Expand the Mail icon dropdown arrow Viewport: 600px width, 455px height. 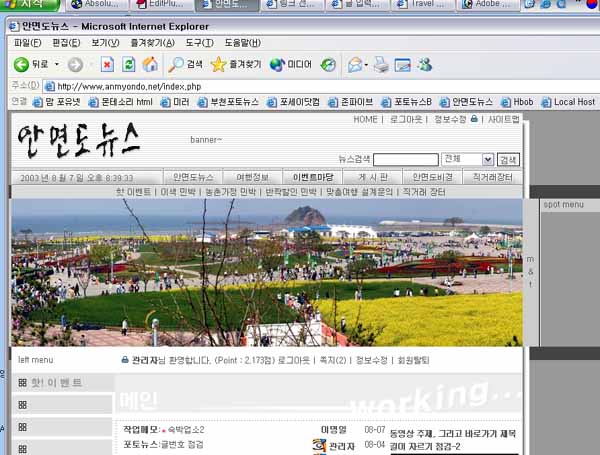pyautogui.click(x=366, y=65)
